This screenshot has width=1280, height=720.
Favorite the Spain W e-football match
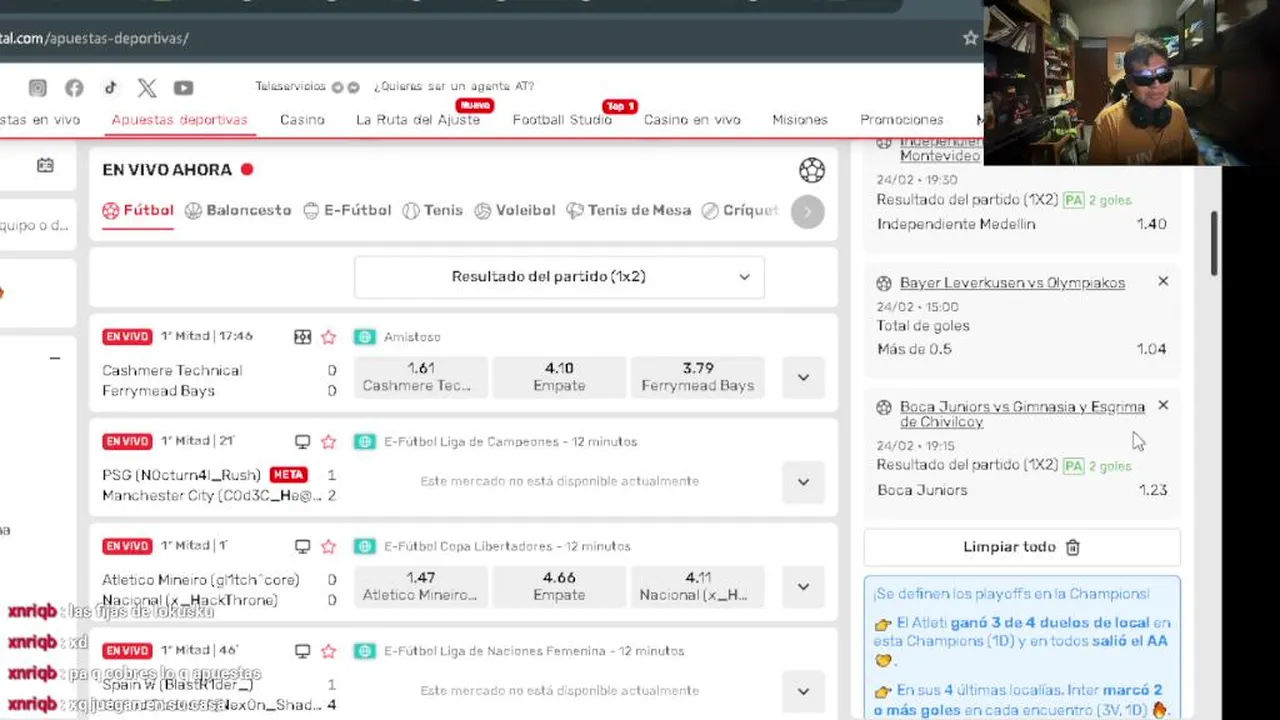pos(328,651)
